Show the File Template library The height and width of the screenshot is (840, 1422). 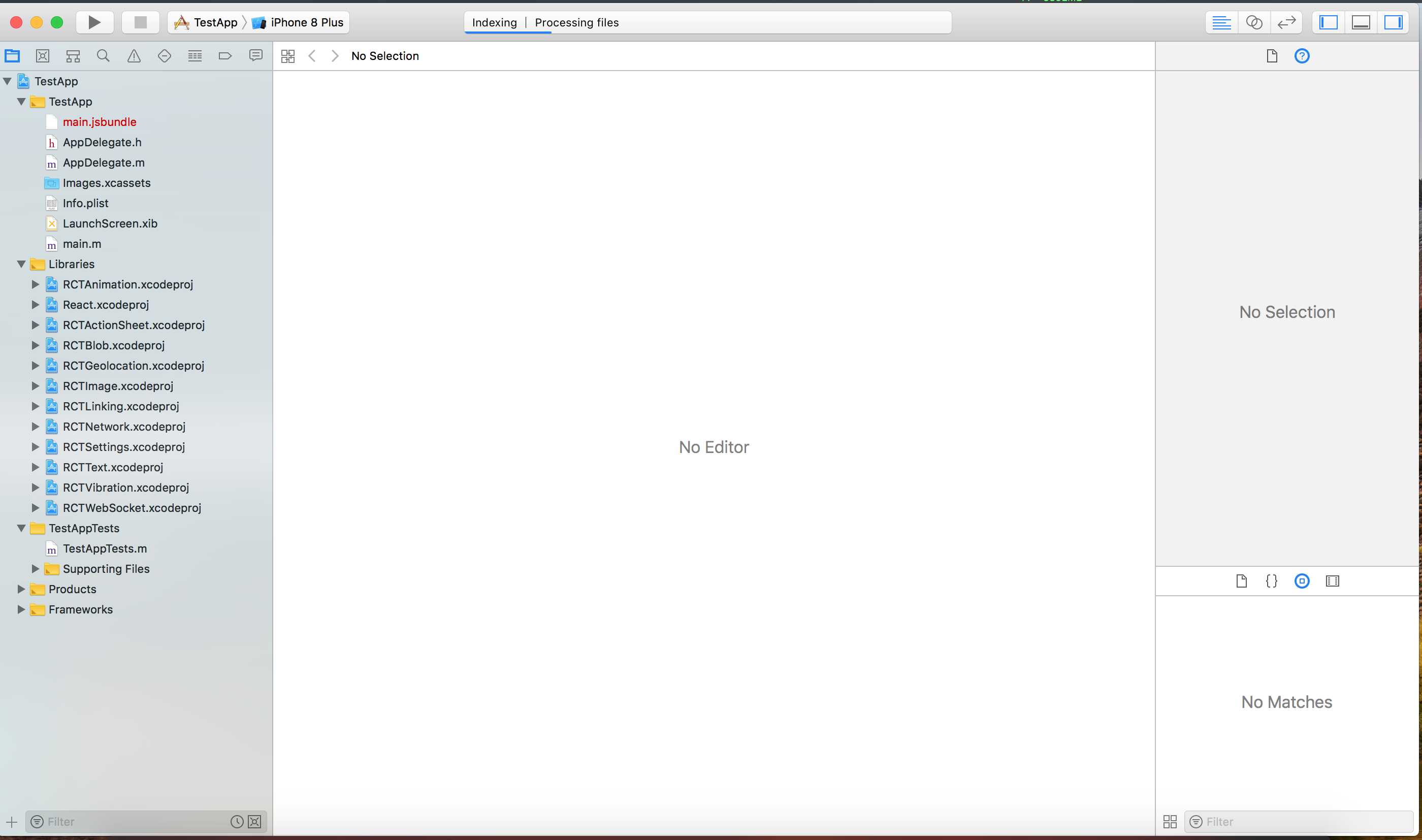coord(1242,581)
